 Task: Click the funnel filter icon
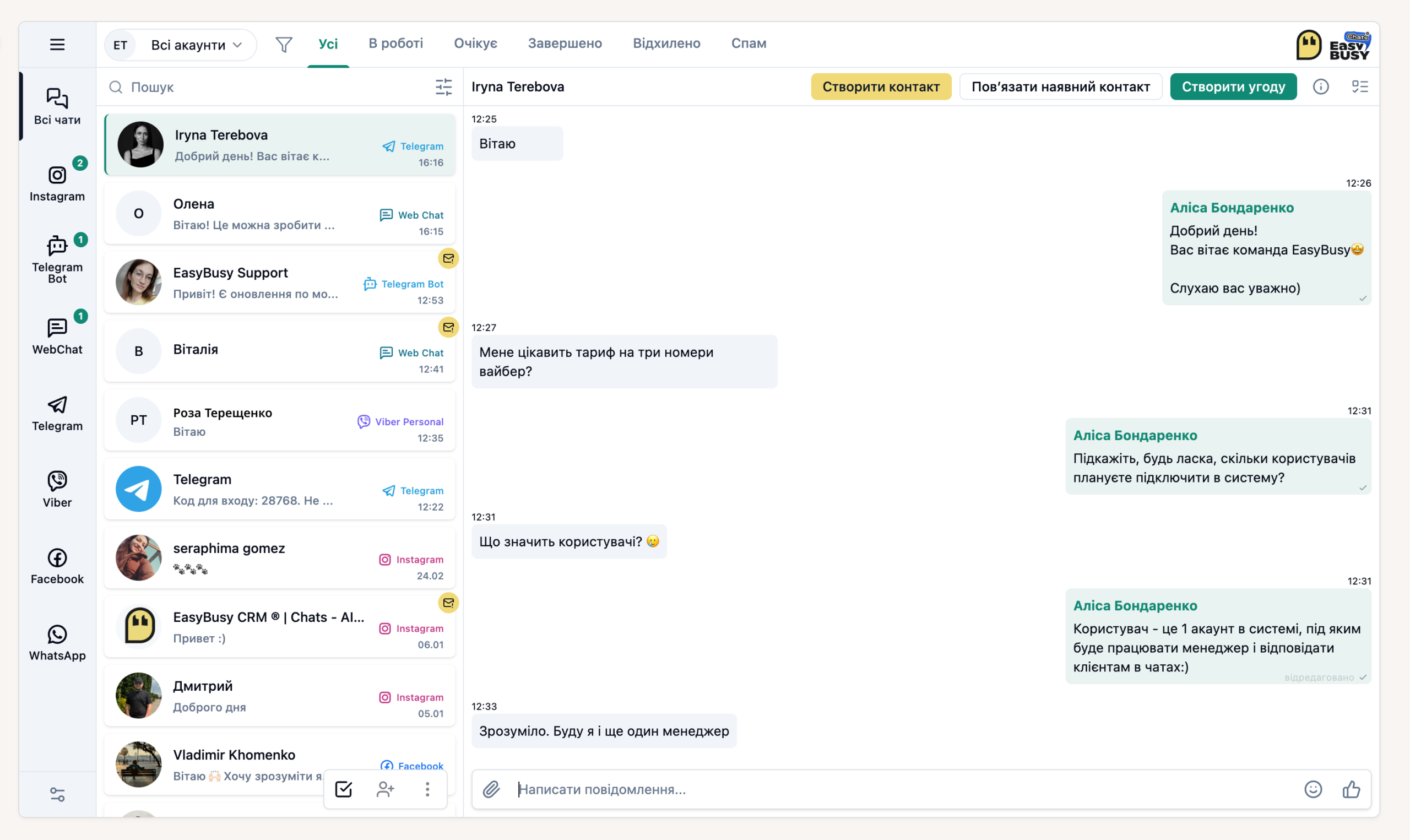284,44
